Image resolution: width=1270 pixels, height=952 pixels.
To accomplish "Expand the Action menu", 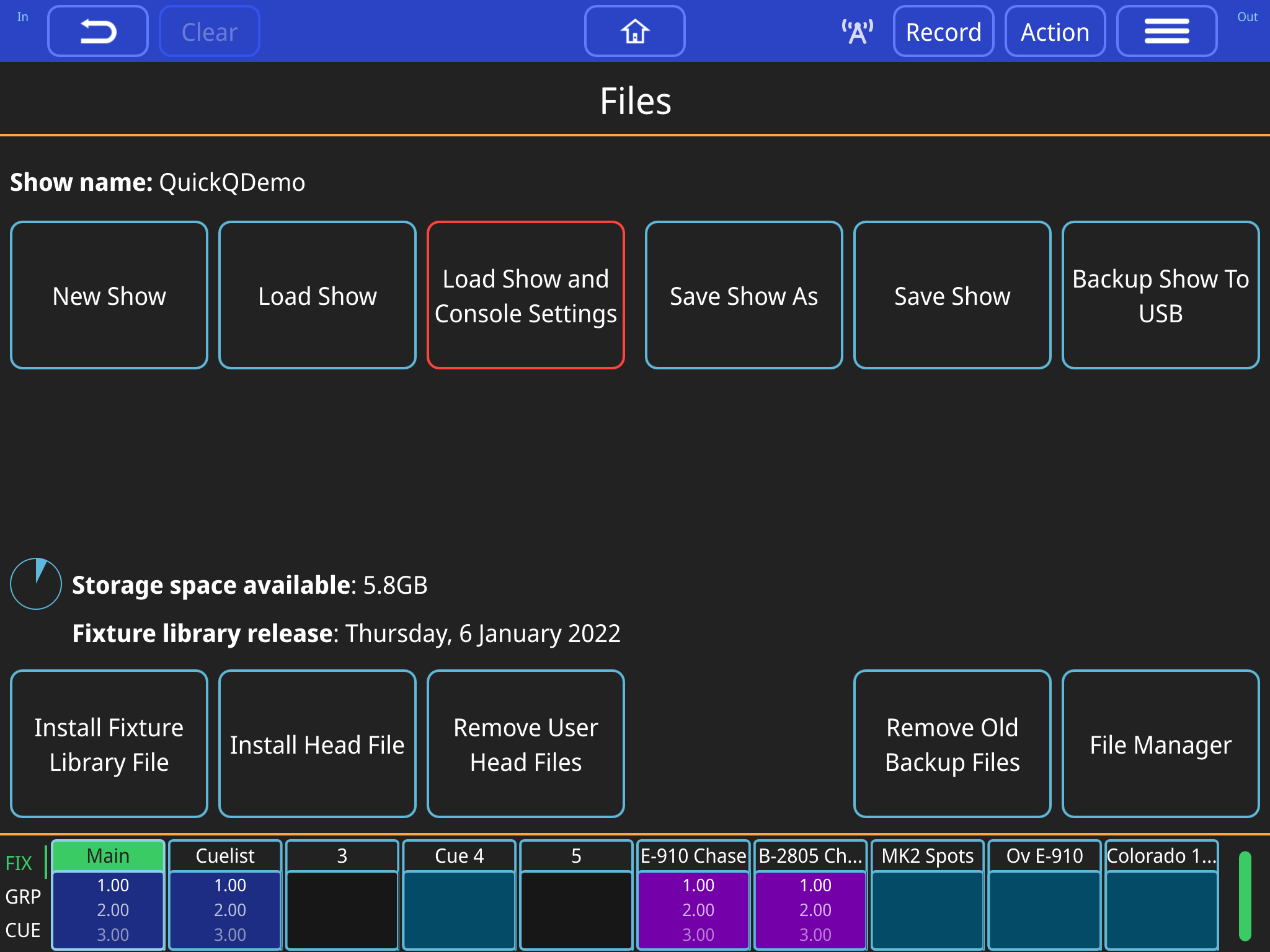I will 1055,31.
